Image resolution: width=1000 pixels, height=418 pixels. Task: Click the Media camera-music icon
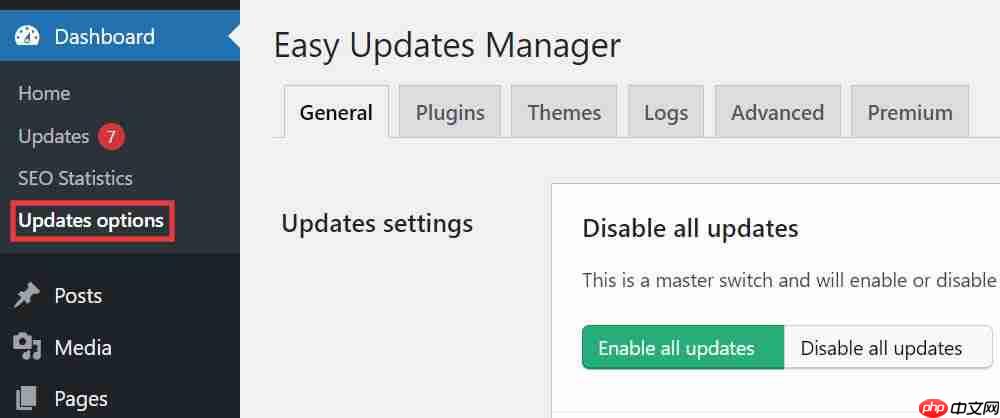[27, 348]
